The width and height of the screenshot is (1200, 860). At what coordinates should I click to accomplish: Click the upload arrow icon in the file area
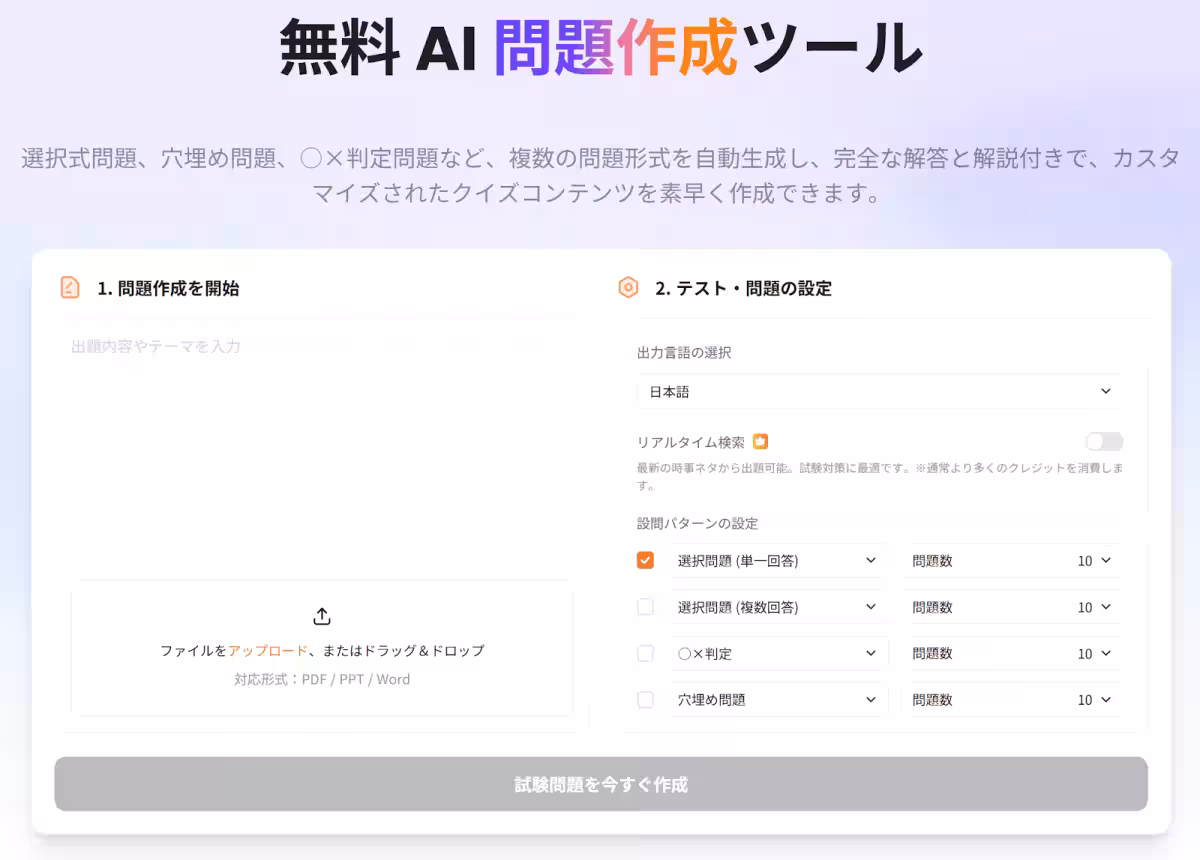[322, 616]
